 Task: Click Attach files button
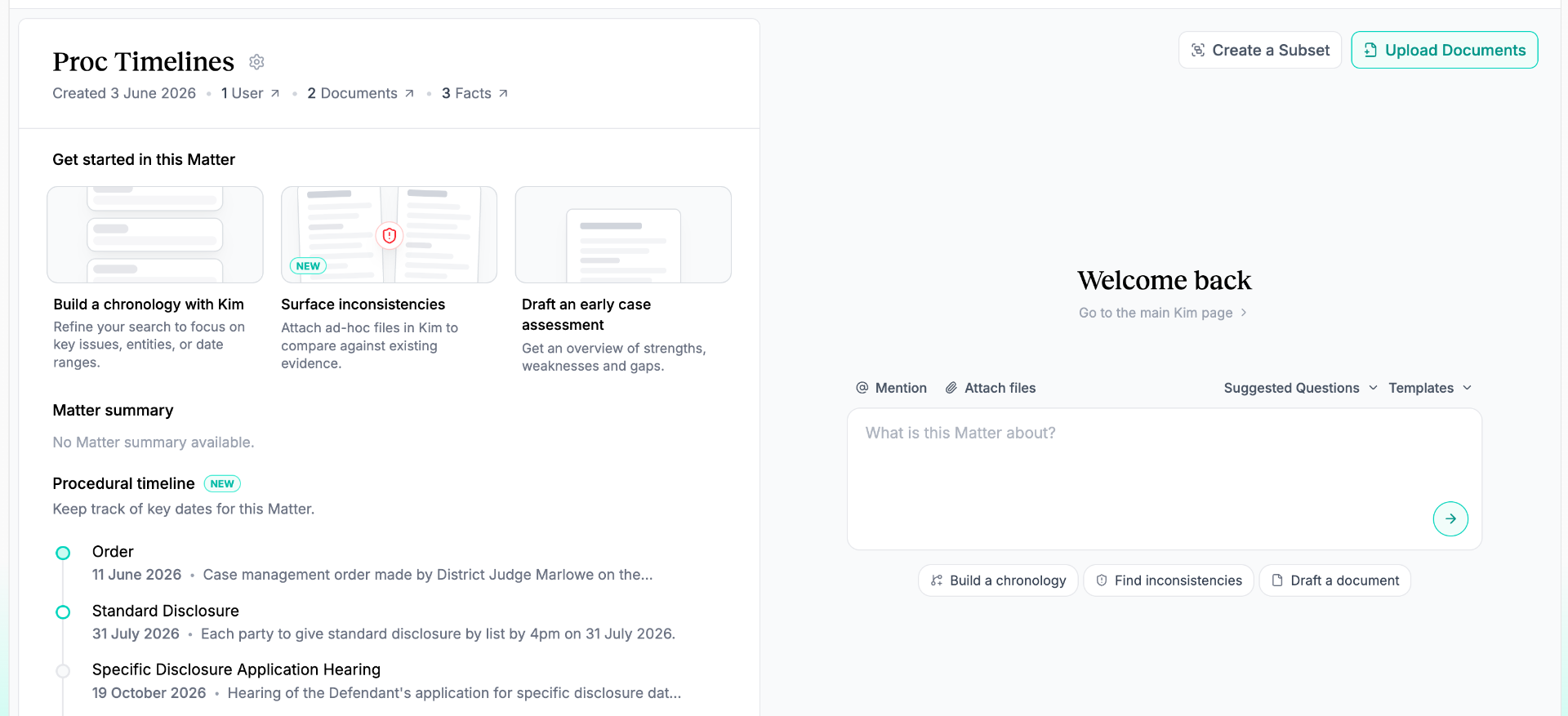tap(990, 388)
